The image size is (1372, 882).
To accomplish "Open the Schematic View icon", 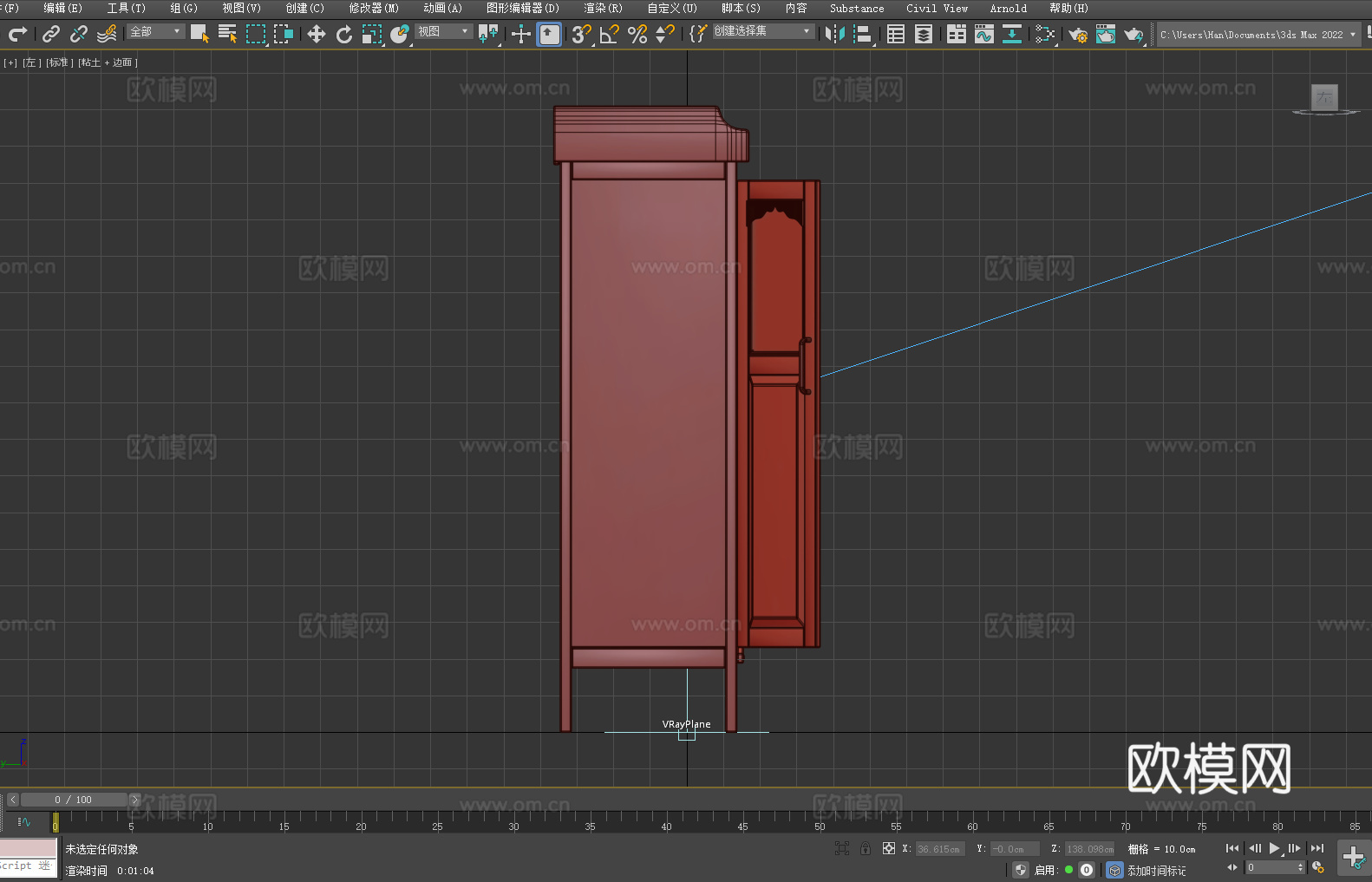I will pyautogui.click(x=1012, y=34).
